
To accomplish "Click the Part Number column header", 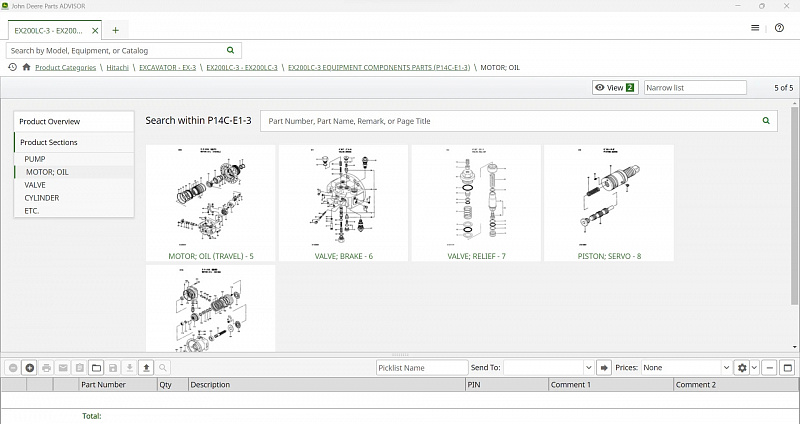I will pos(118,385).
